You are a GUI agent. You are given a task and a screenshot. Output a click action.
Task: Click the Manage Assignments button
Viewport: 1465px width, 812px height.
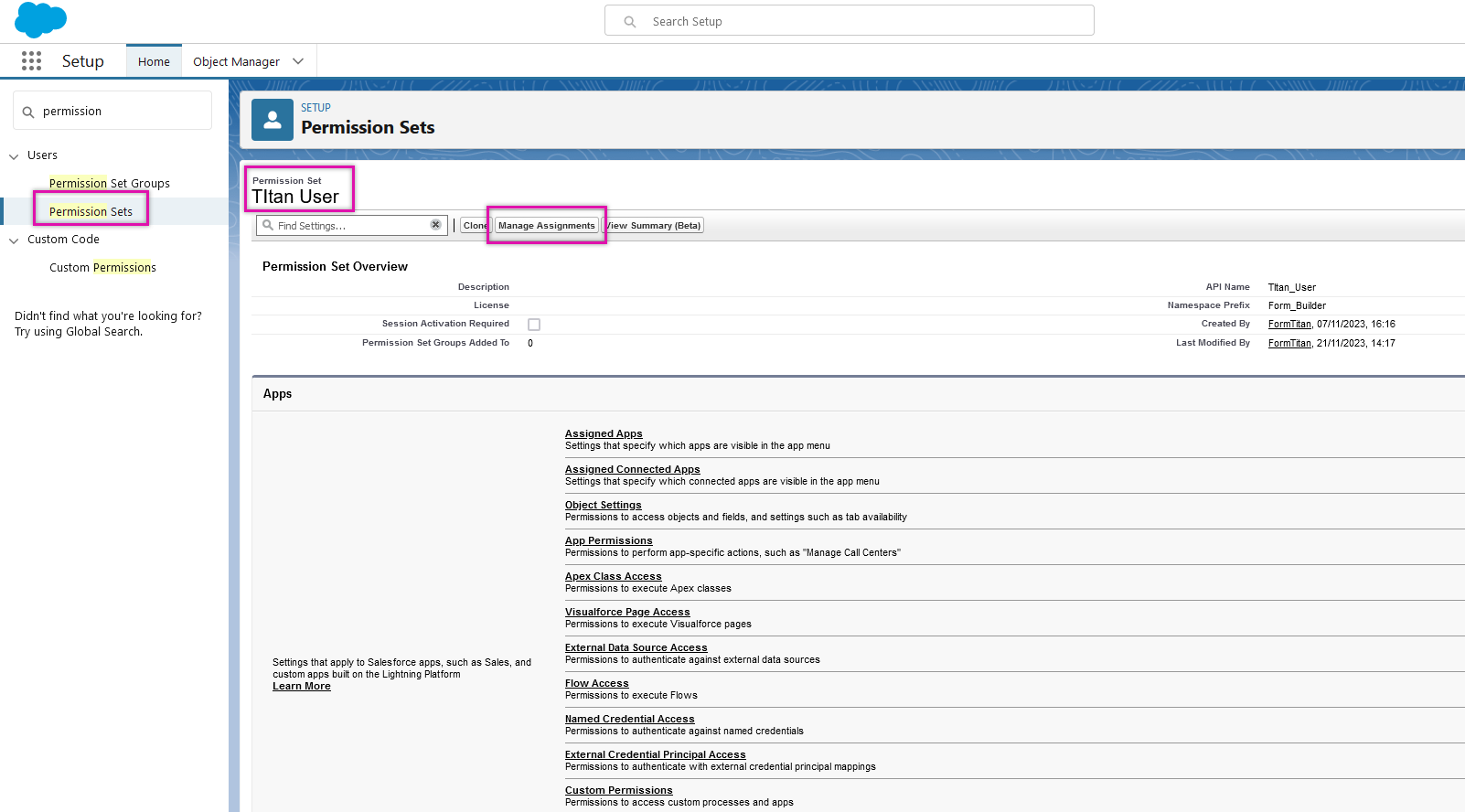[547, 225]
